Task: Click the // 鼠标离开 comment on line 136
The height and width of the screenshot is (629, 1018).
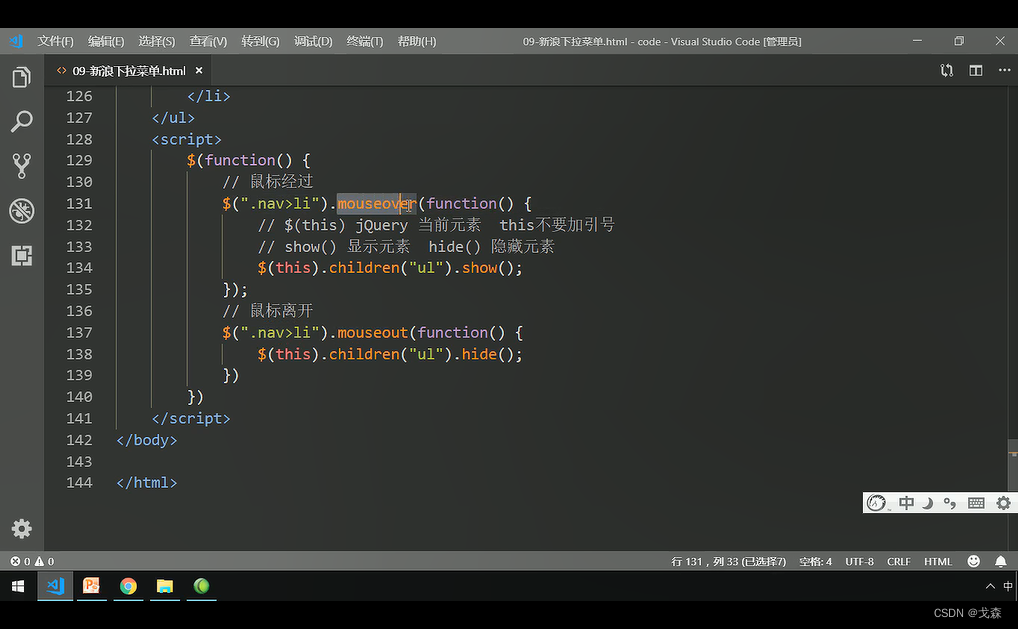Action: click(x=267, y=311)
